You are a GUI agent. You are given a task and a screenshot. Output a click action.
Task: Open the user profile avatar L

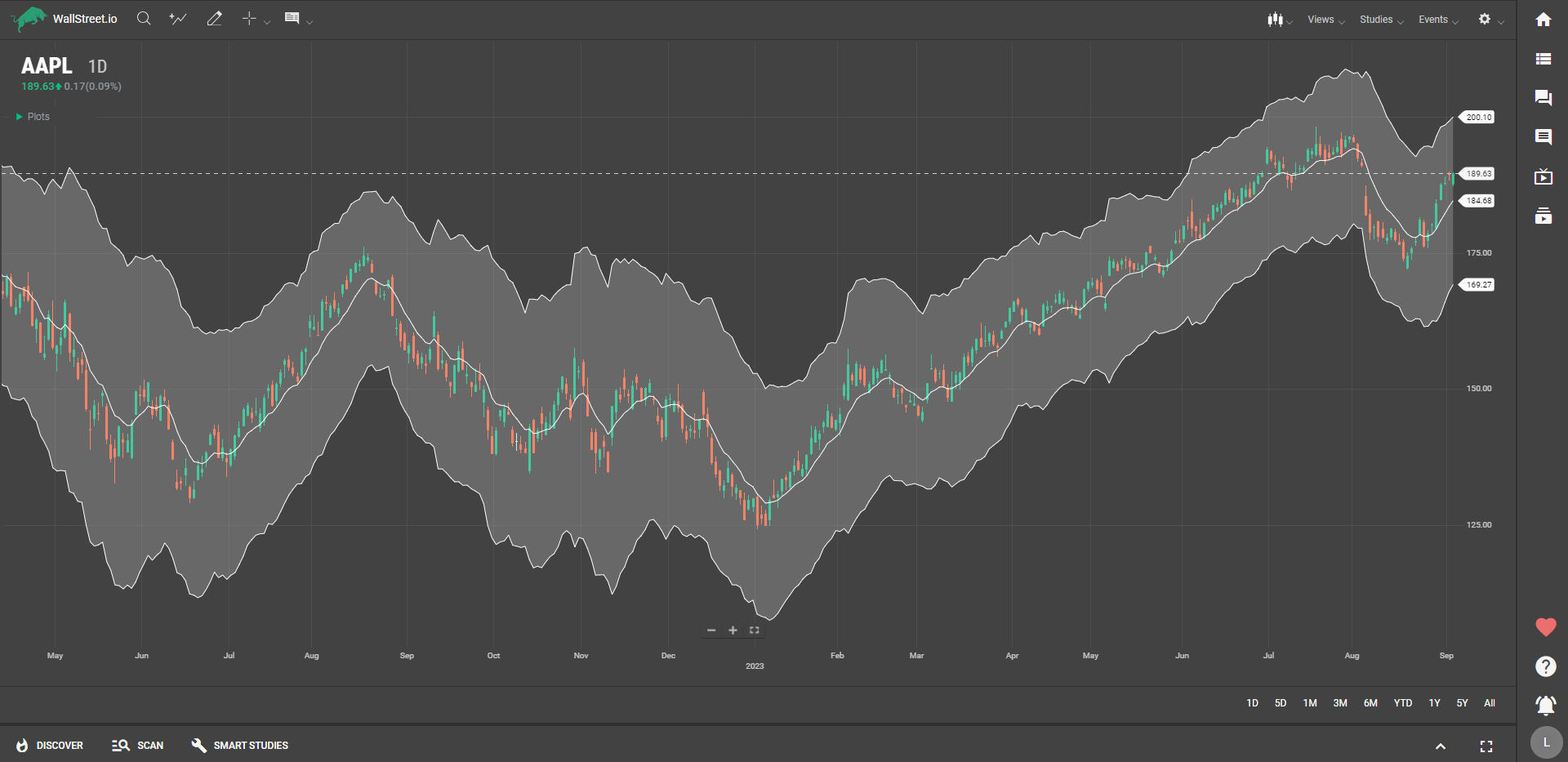tap(1545, 743)
